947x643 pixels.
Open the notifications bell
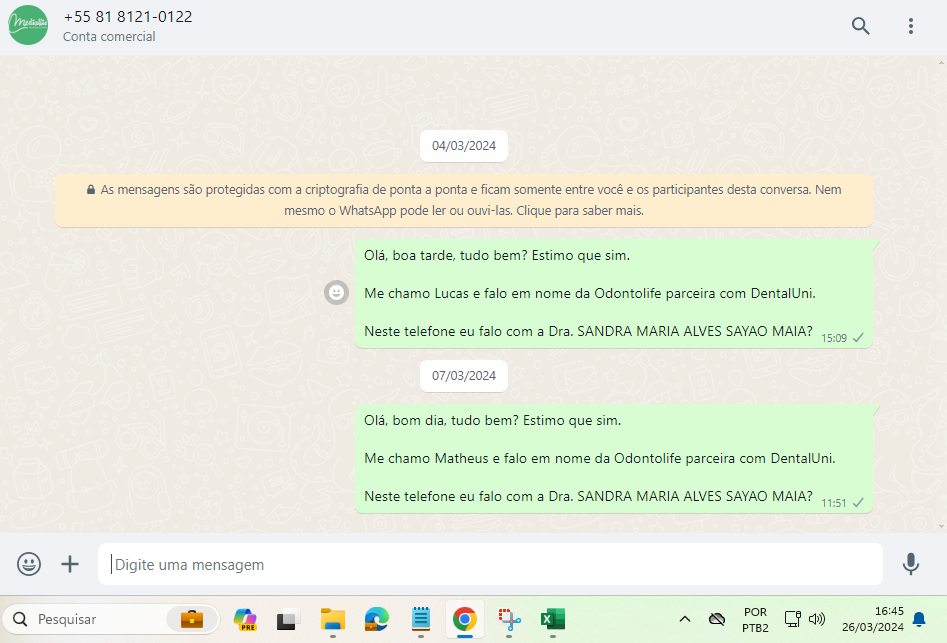point(919,619)
